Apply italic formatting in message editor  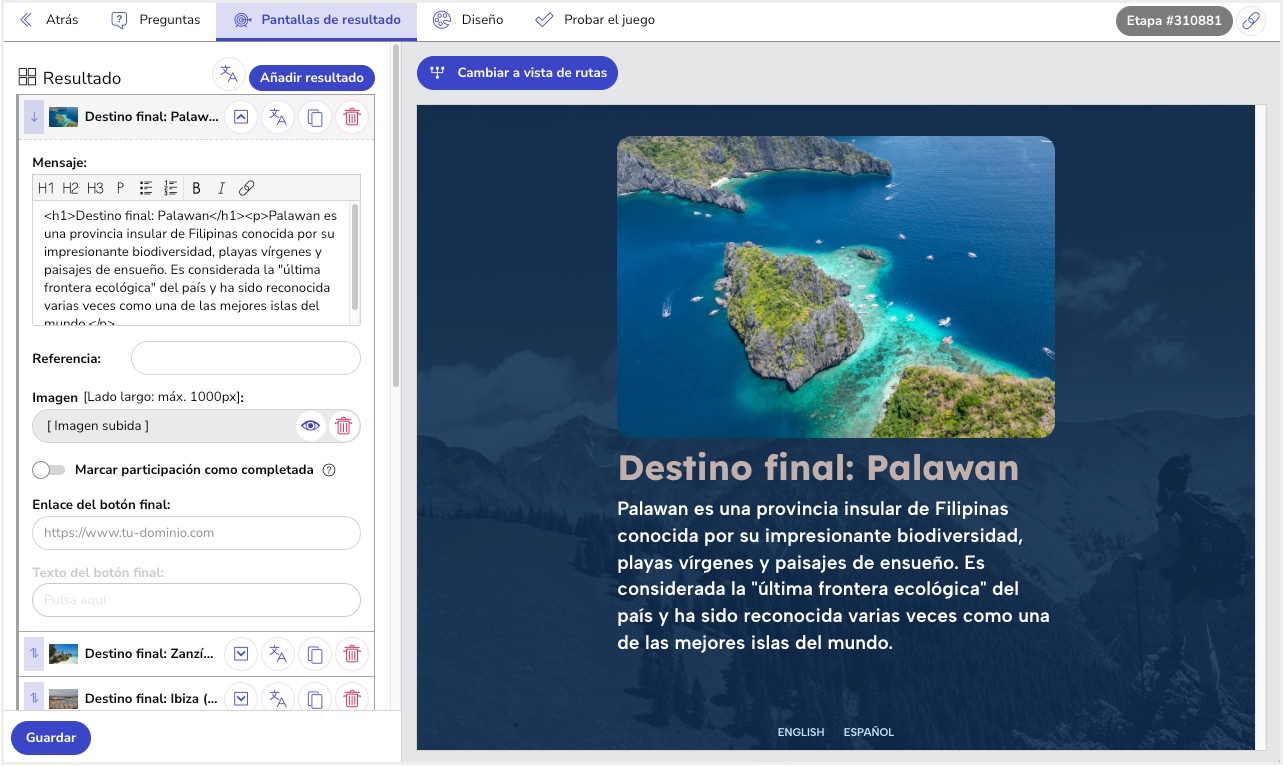point(221,188)
